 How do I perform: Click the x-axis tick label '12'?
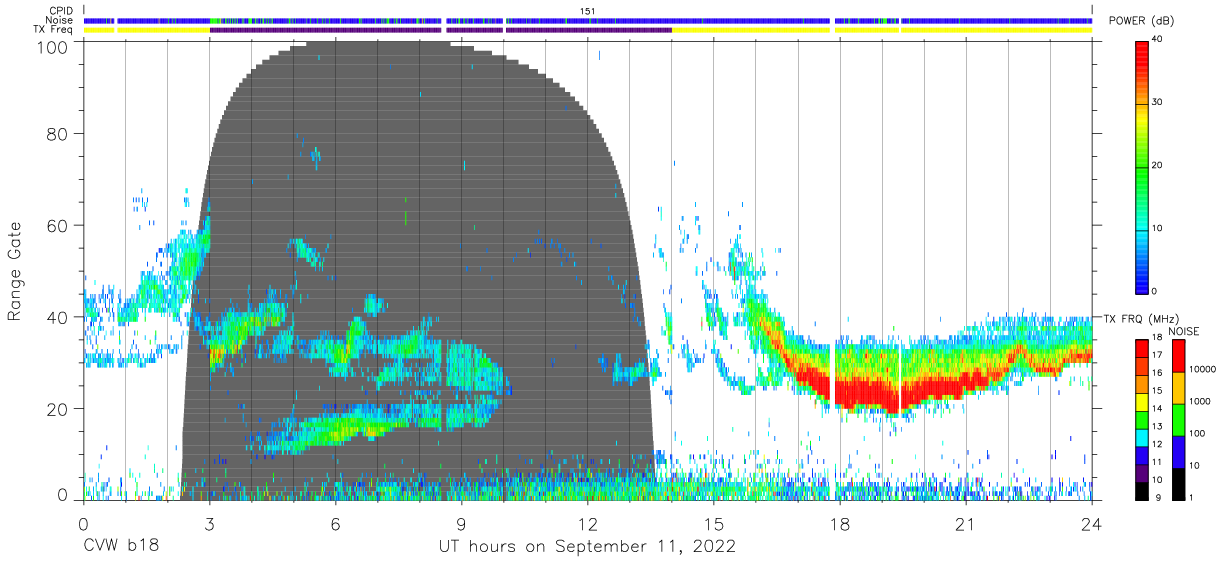(588, 524)
